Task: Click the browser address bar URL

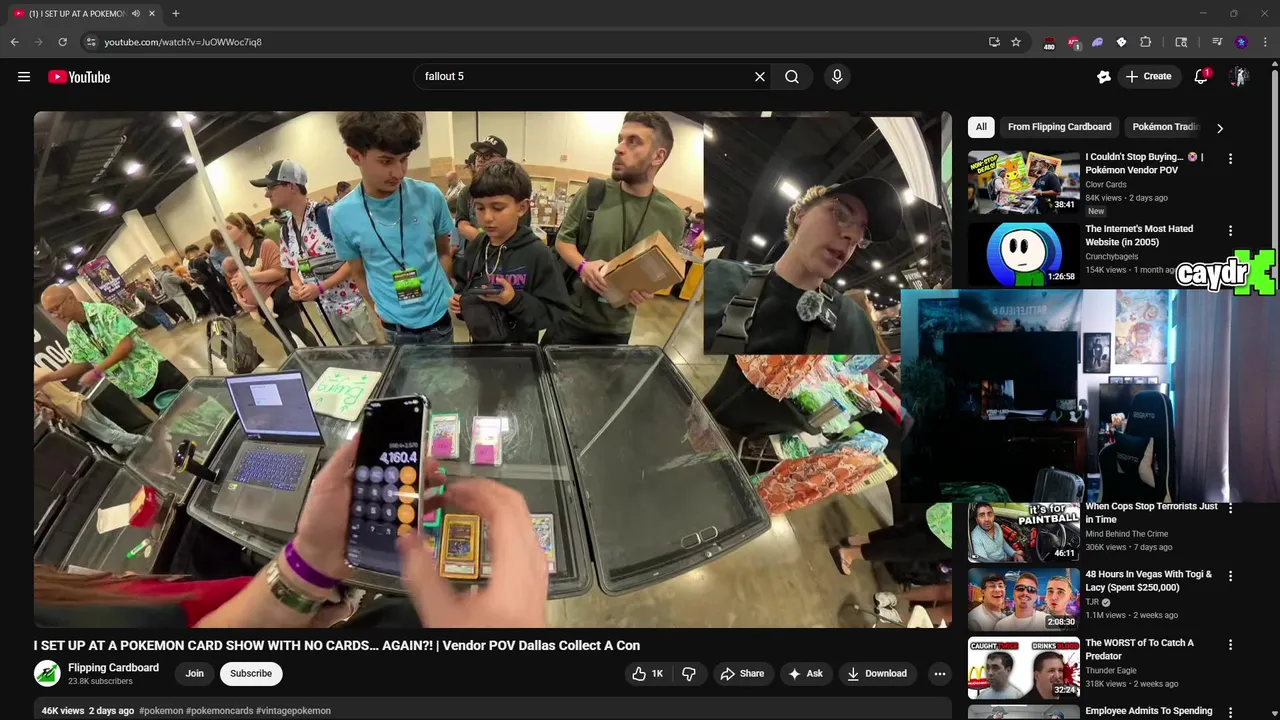Action: [x=183, y=42]
